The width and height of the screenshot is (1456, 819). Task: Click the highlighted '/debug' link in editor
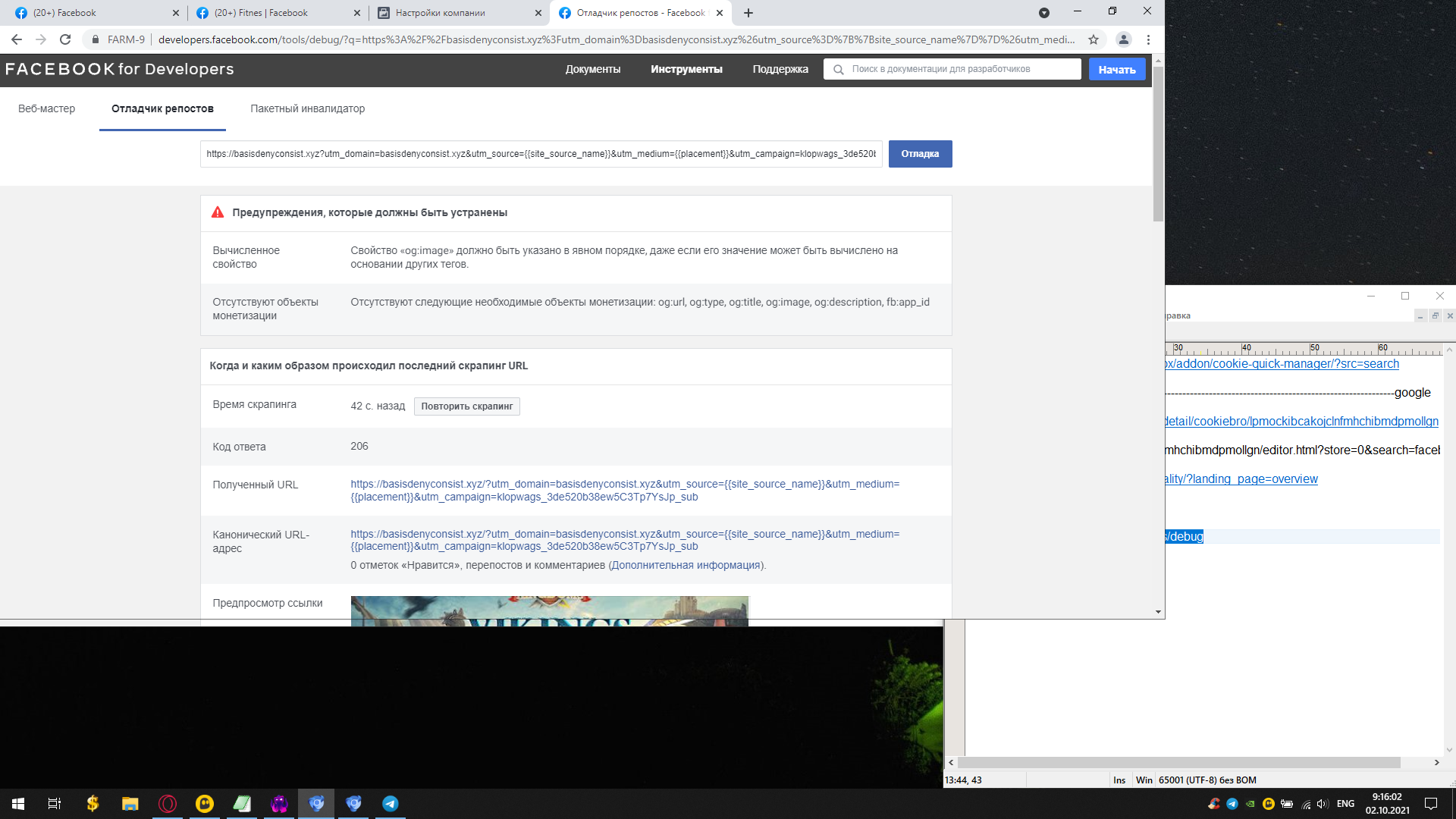tap(1185, 536)
